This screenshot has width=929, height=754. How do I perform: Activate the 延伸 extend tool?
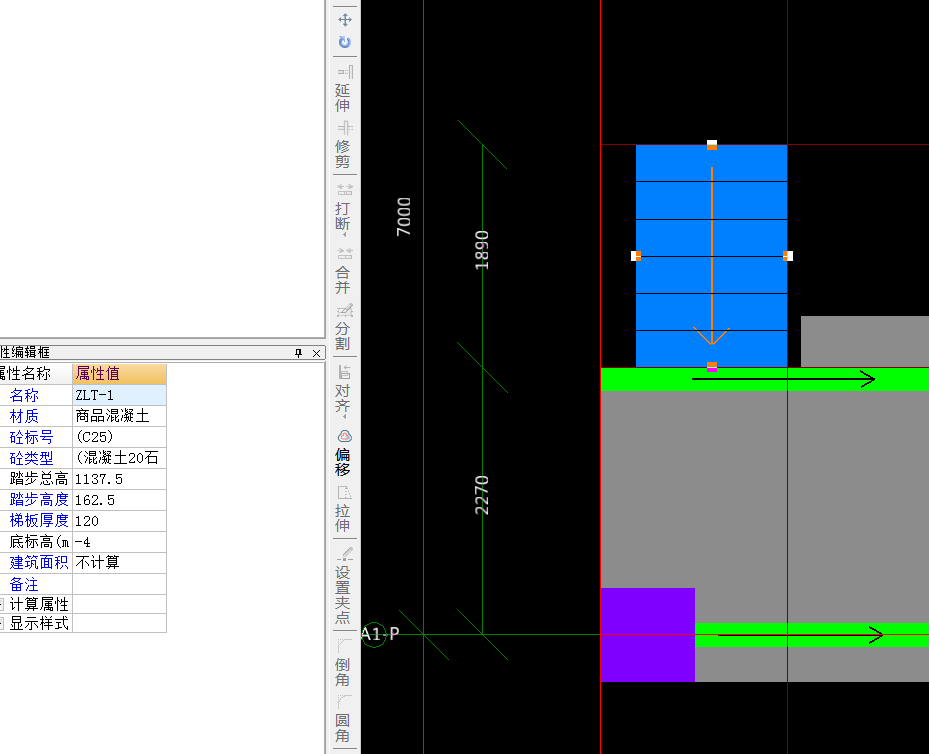[x=344, y=89]
